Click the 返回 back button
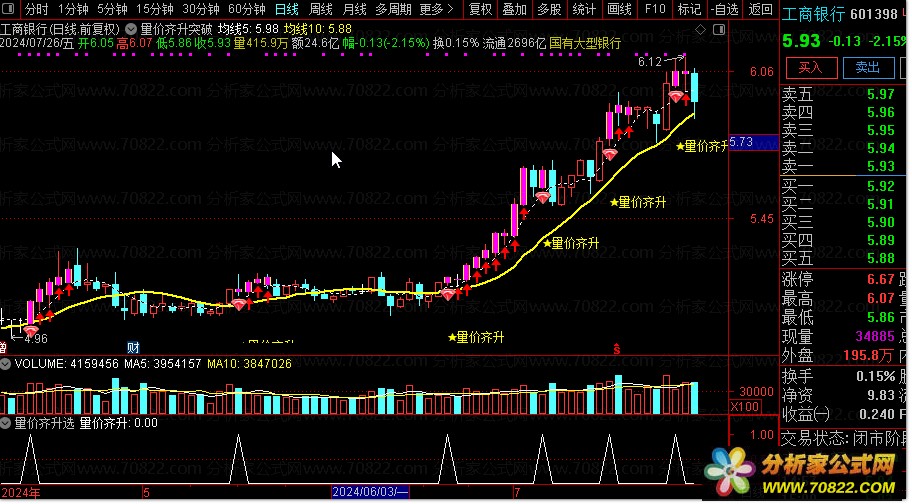This screenshot has height=504, width=912. (760, 9)
